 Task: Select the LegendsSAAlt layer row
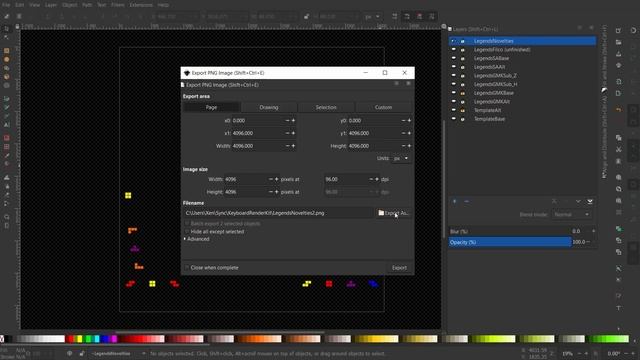click(x=522, y=67)
